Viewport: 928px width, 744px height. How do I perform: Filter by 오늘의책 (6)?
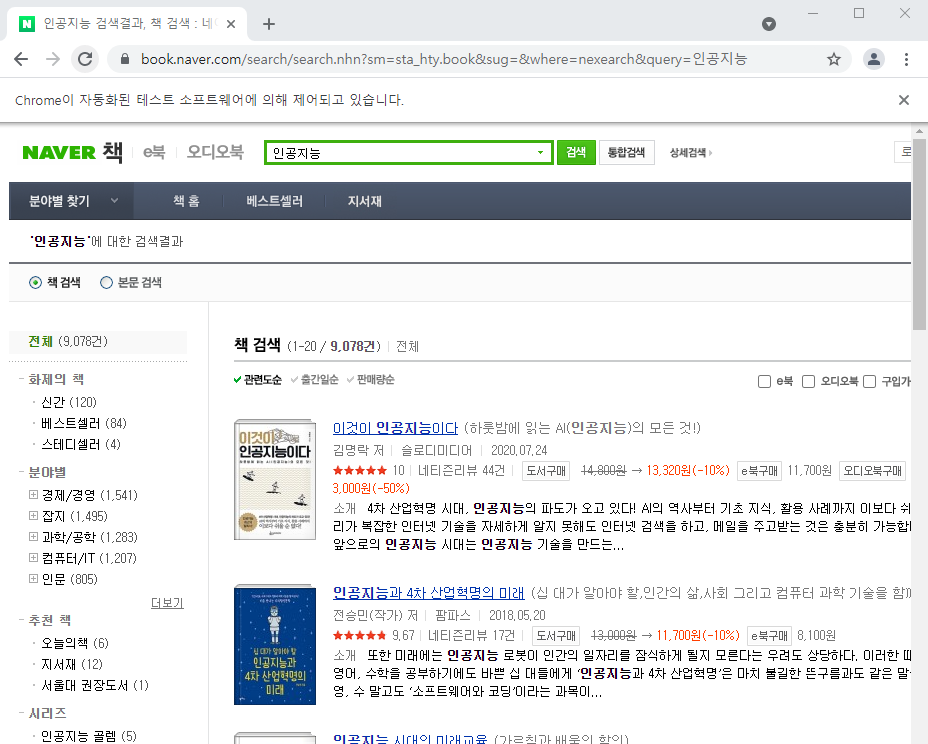[x=75, y=643]
